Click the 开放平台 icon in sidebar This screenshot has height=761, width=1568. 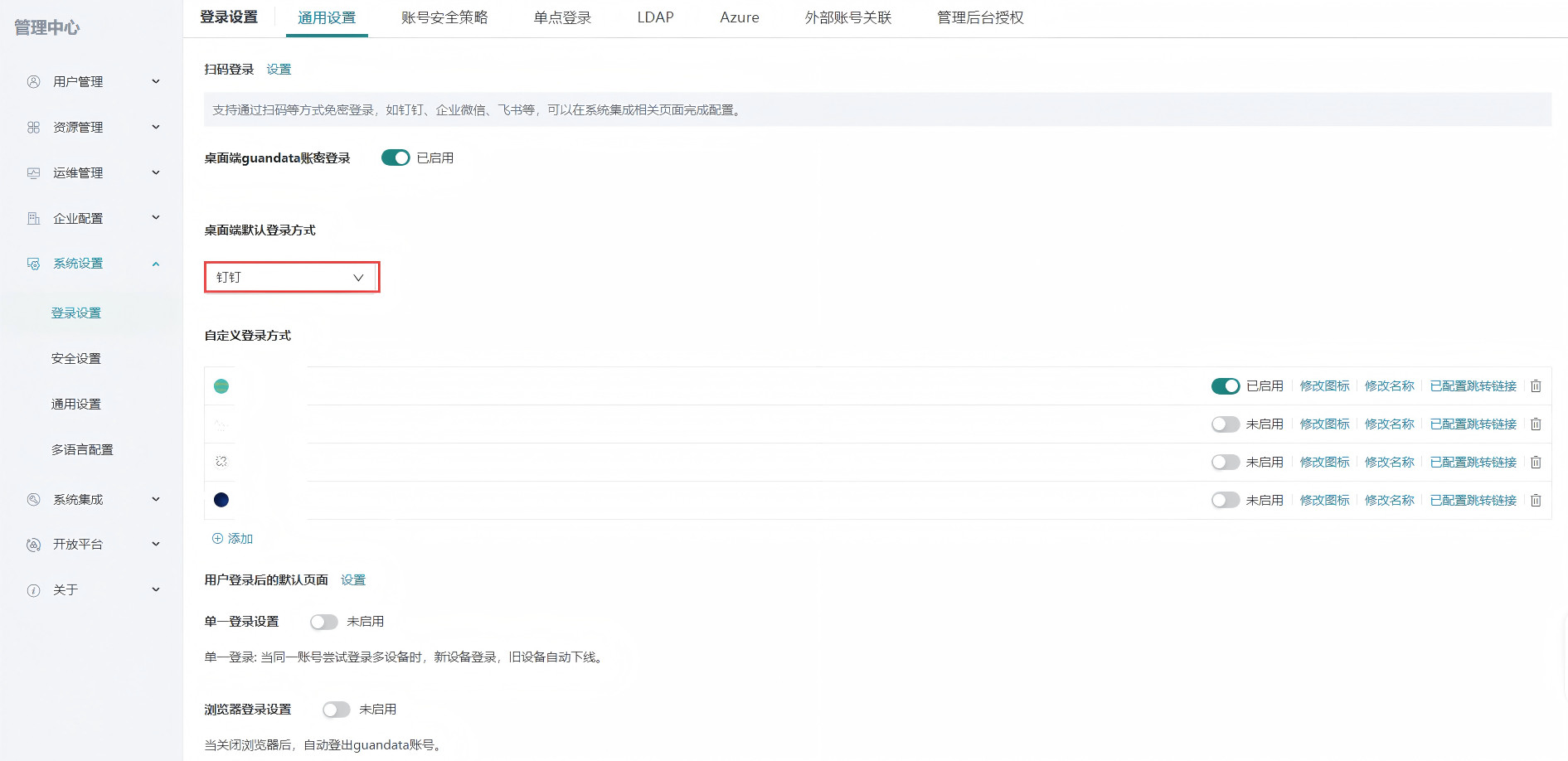point(33,545)
